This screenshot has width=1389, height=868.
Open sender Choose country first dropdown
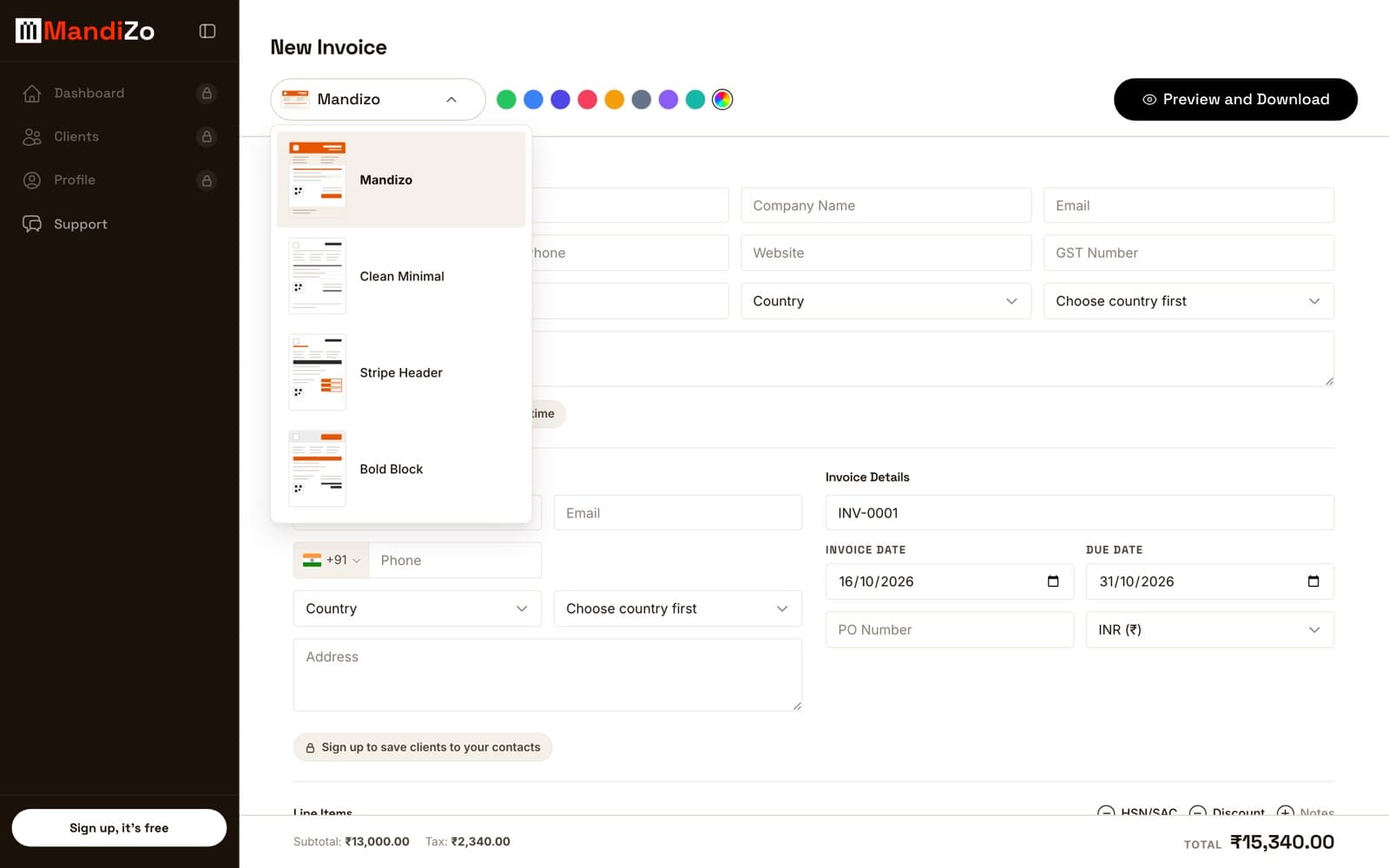(x=1188, y=301)
